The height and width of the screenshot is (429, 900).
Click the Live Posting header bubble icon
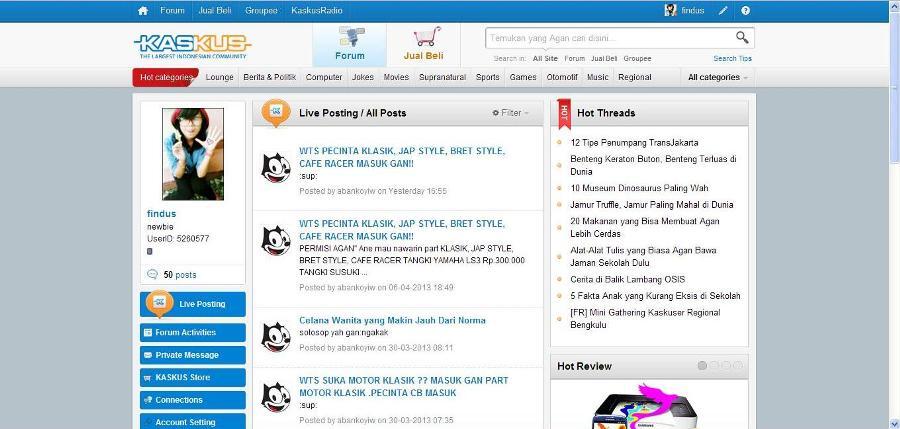[276, 113]
